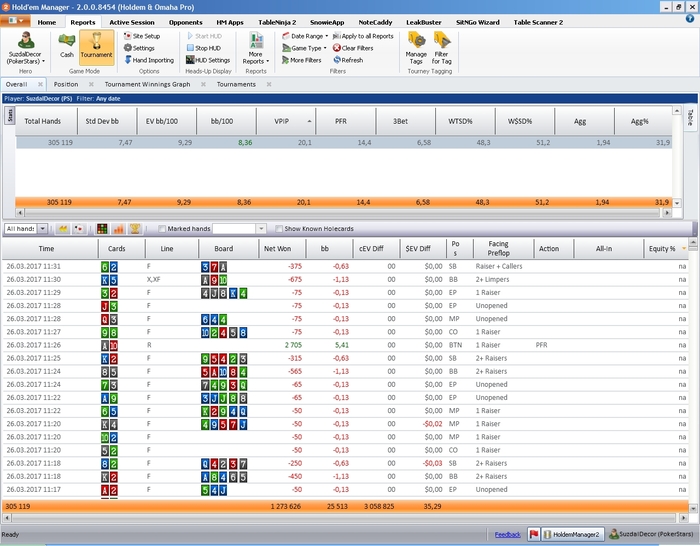Click the Start HUD icon
The height and width of the screenshot is (546, 700).
pyautogui.click(x=190, y=36)
